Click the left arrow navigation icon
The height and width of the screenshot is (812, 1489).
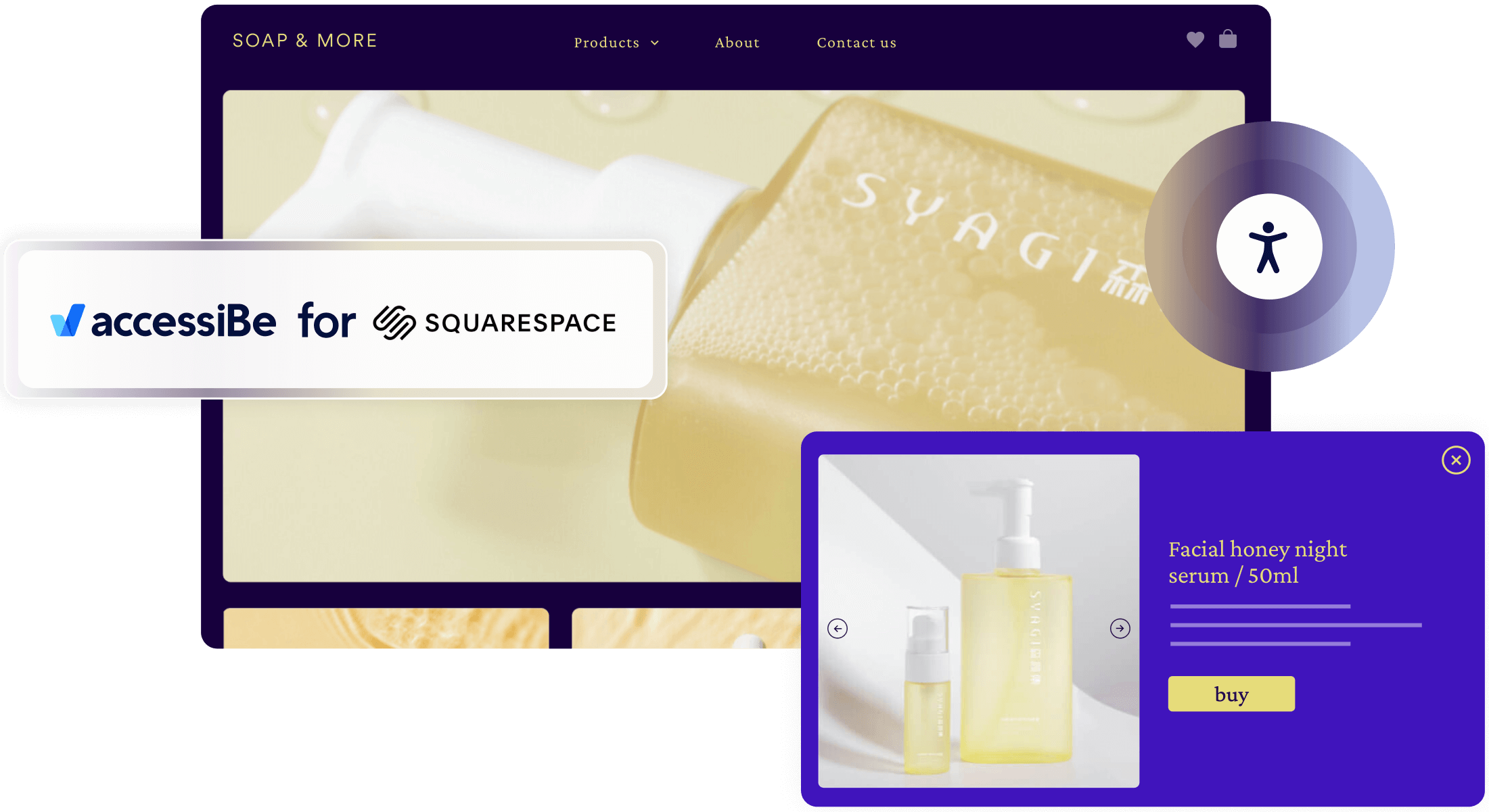[x=838, y=628]
